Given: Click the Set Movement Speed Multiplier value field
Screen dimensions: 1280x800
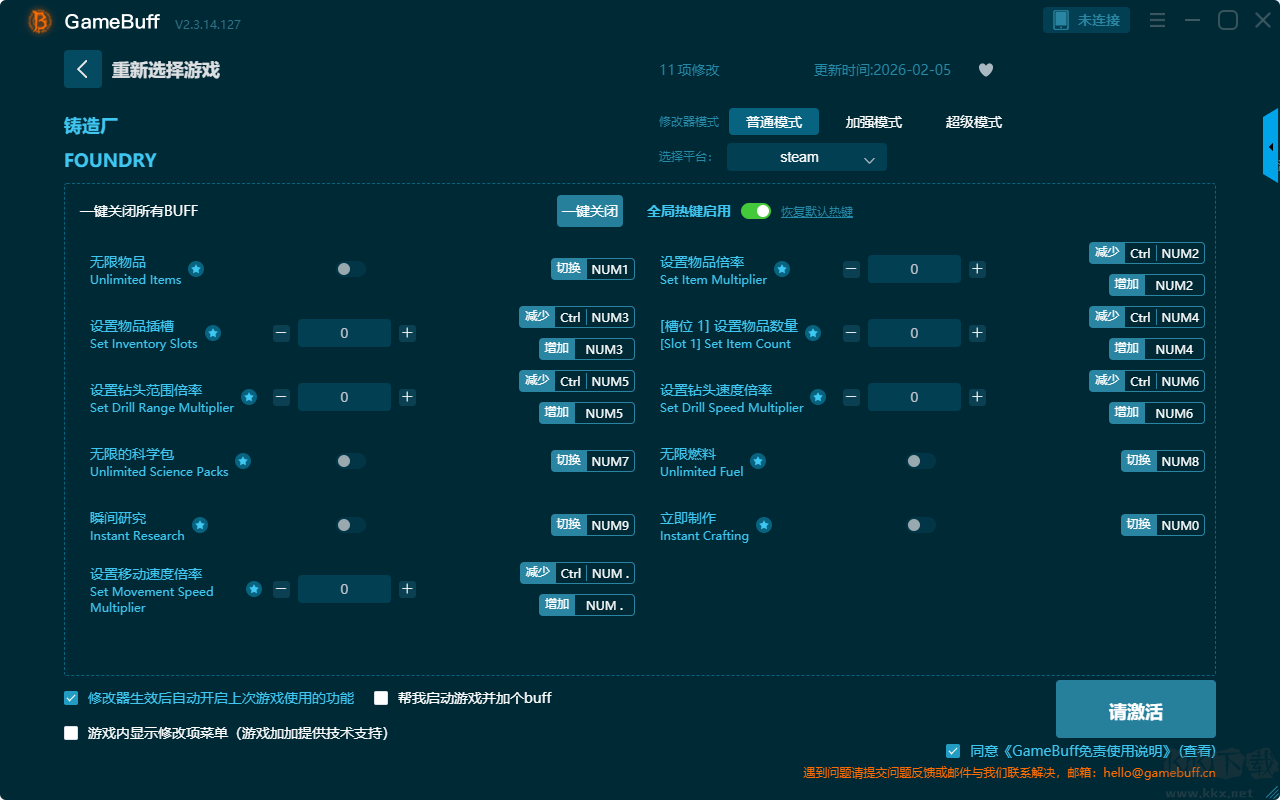Looking at the screenshot, I should click(x=344, y=589).
